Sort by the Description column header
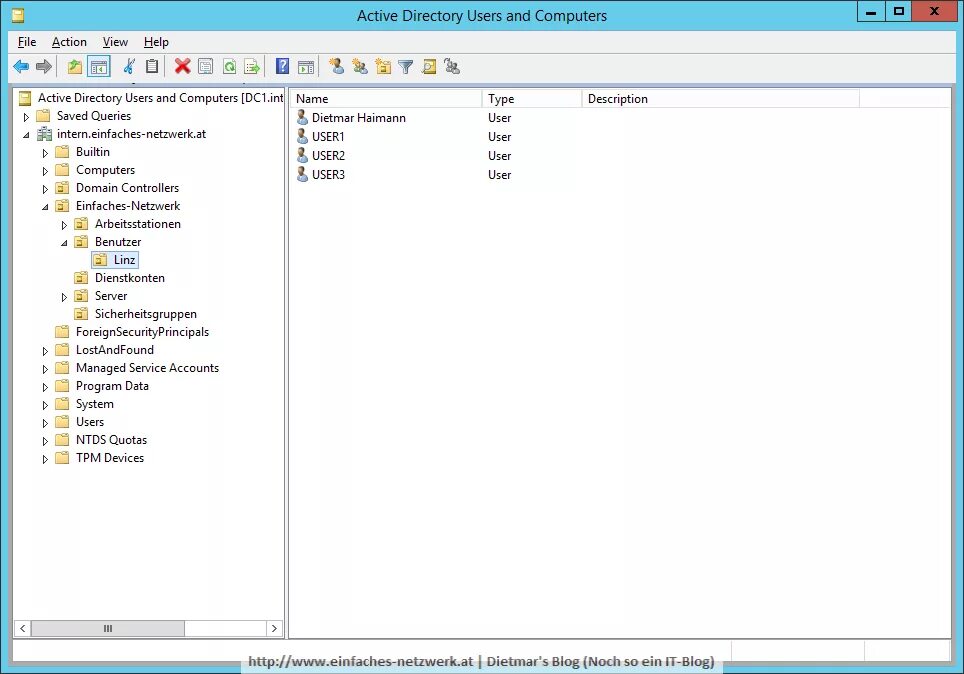 (x=721, y=98)
